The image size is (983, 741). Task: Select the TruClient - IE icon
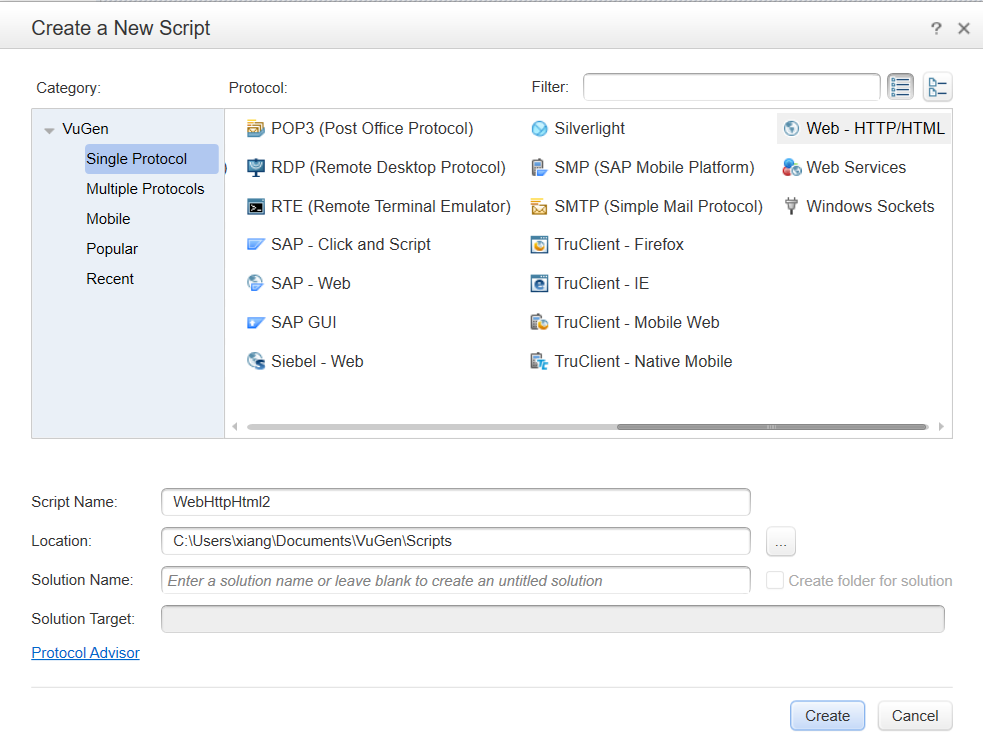tap(539, 283)
